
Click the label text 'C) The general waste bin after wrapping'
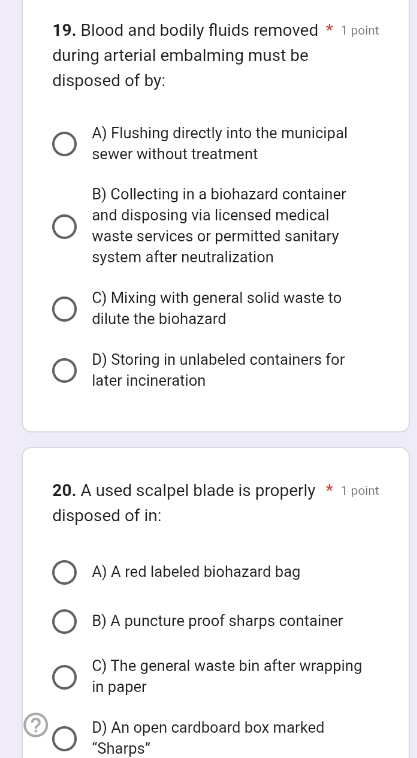pos(227,676)
